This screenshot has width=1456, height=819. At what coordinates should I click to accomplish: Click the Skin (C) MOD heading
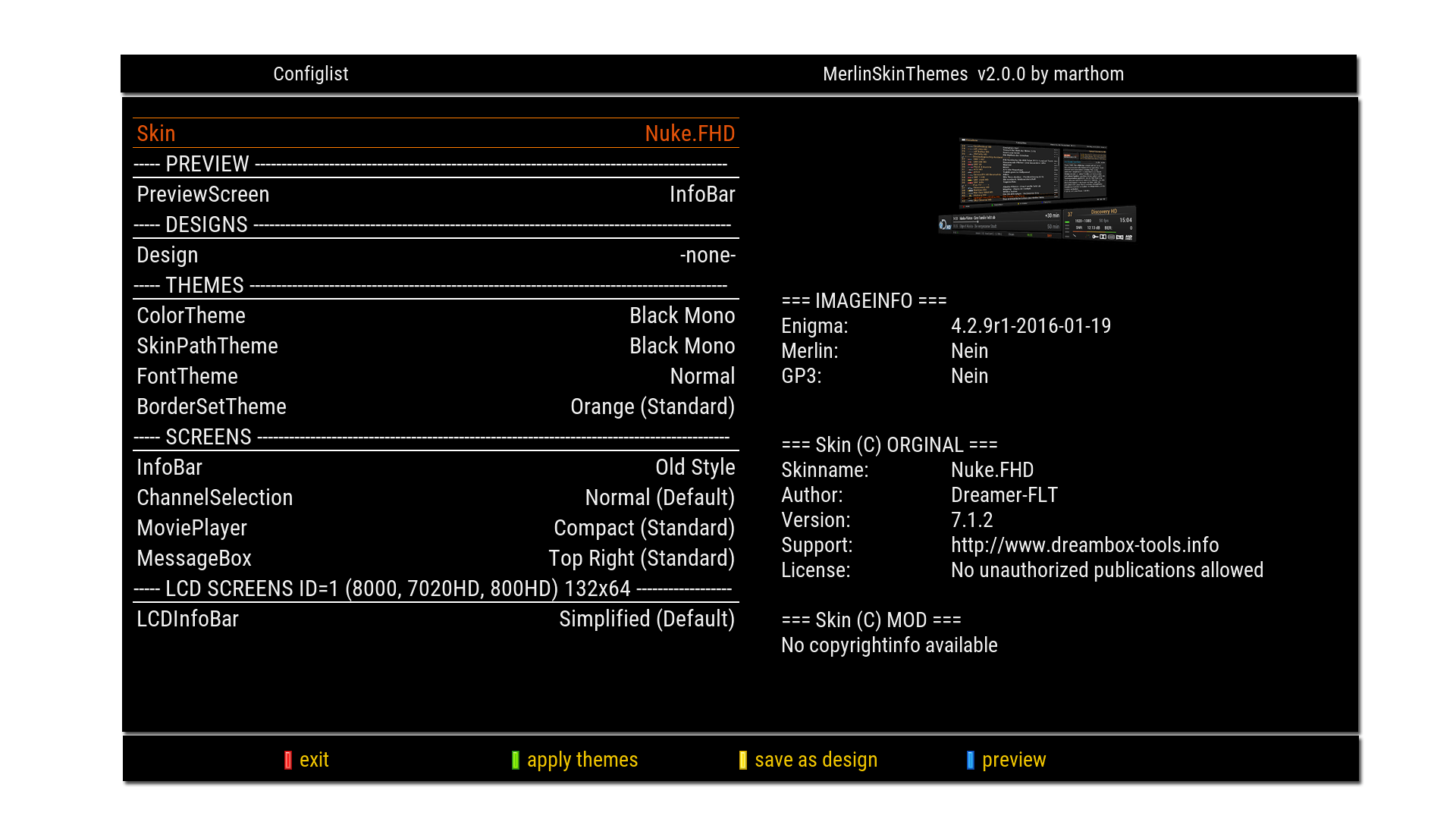(x=871, y=620)
